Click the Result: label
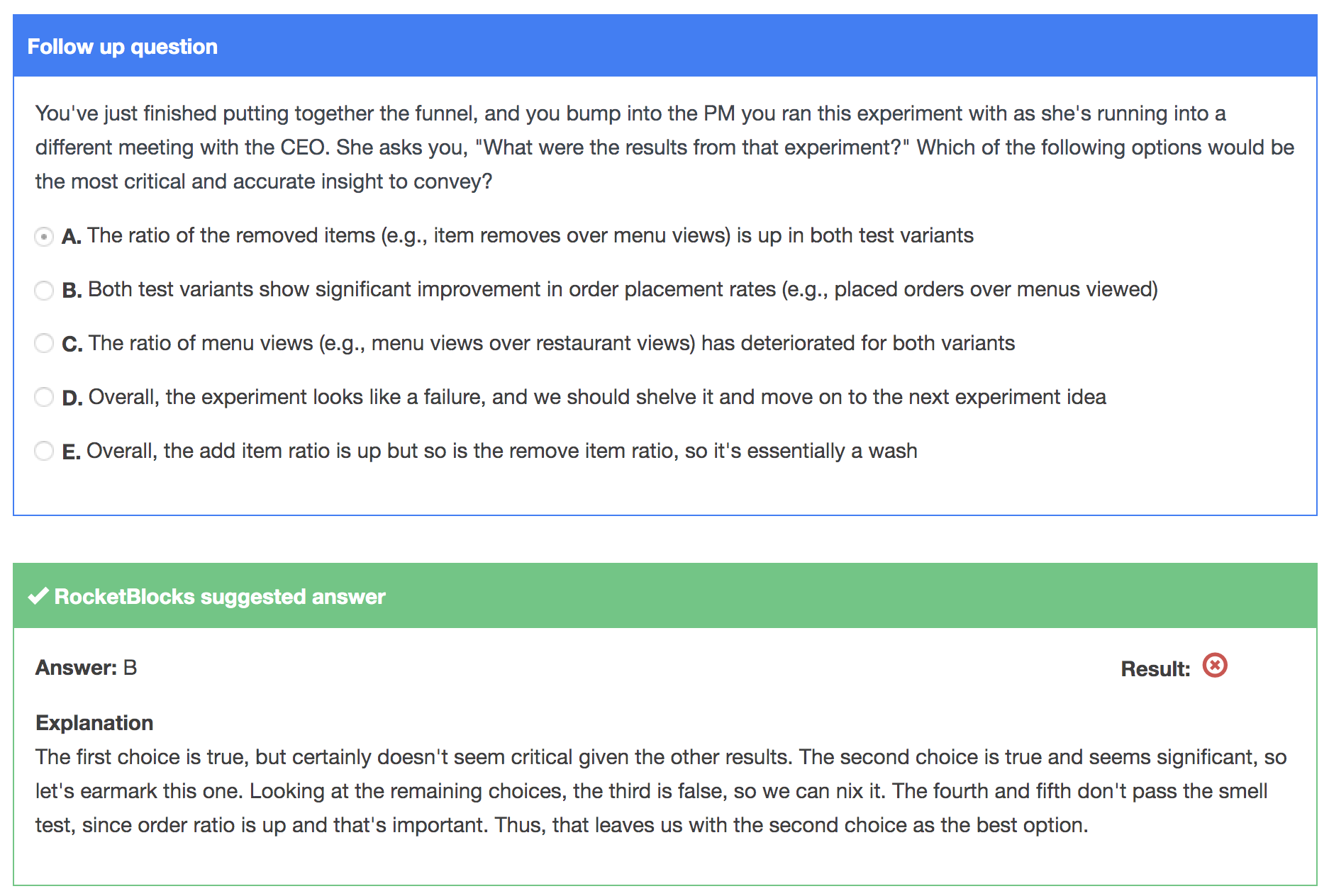The height and width of the screenshot is (896, 1329). pyautogui.click(x=1155, y=668)
